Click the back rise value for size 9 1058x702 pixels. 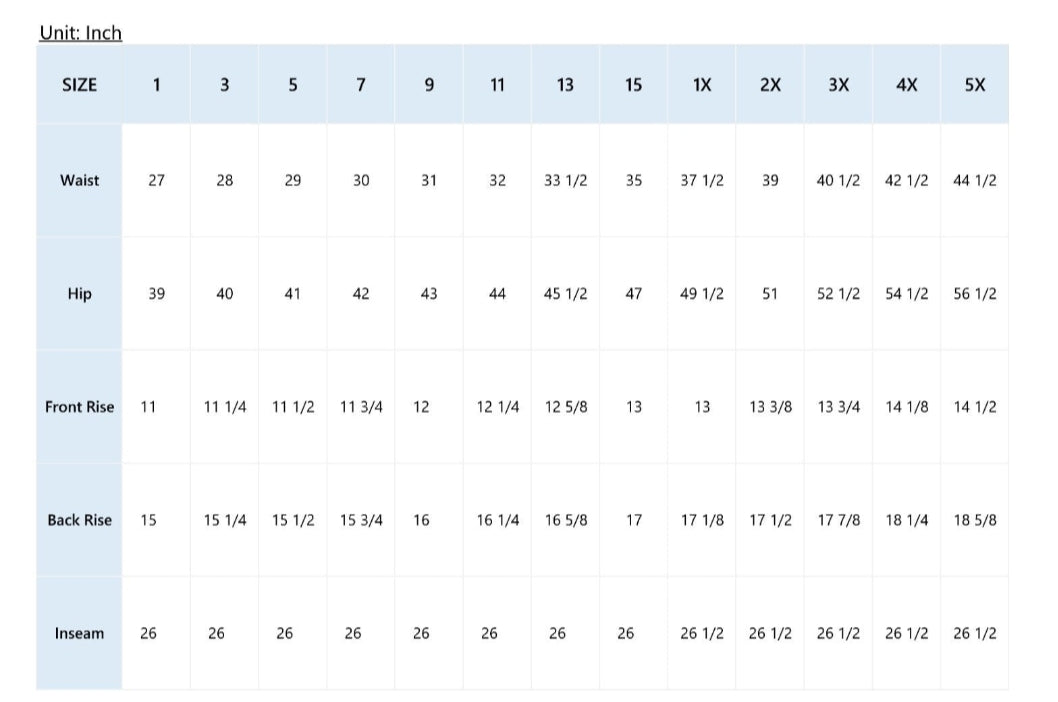(x=422, y=520)
